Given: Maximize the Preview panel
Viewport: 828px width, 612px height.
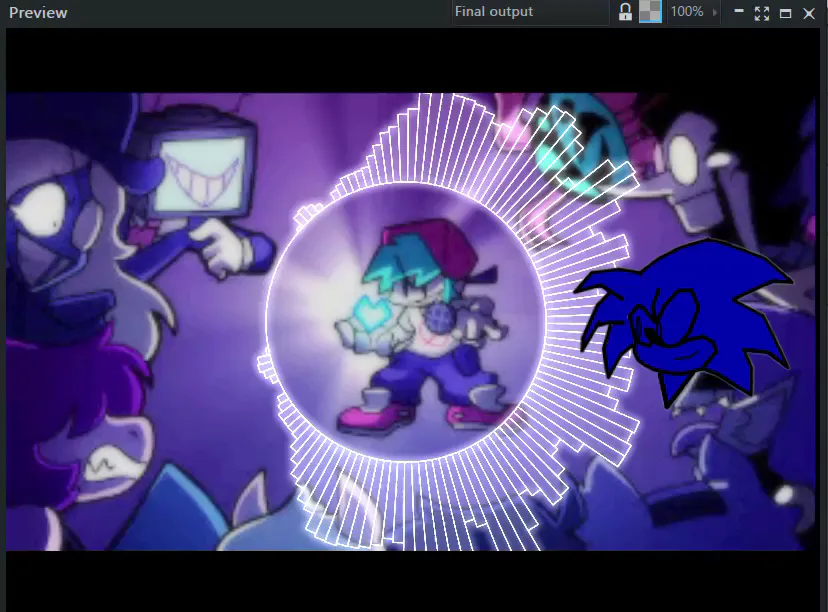Looking at the screenshot, I should [785, 13].
